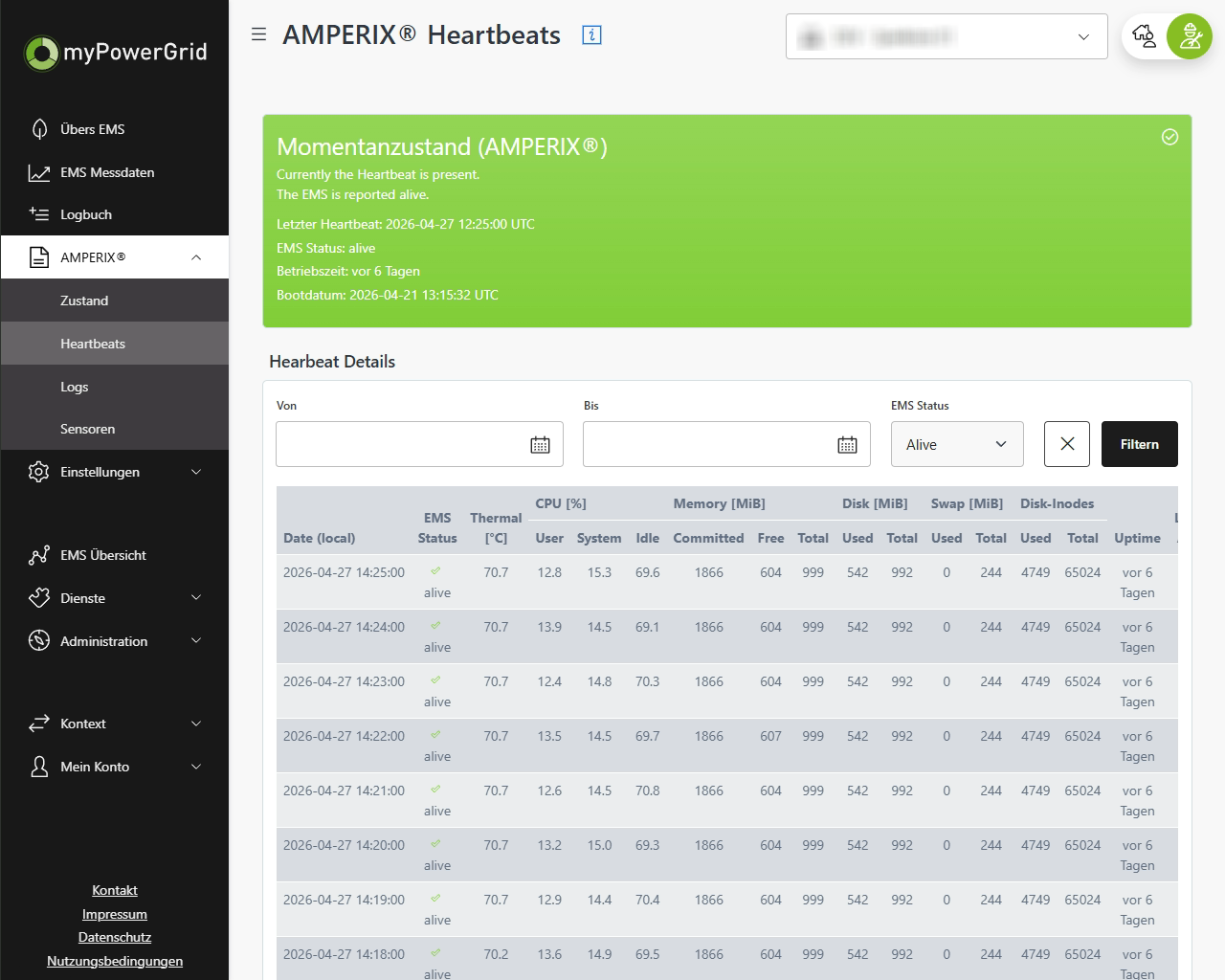1225x980 pixels.
Task: Click the green technician avatar icon
Action: pos(1190,36)
